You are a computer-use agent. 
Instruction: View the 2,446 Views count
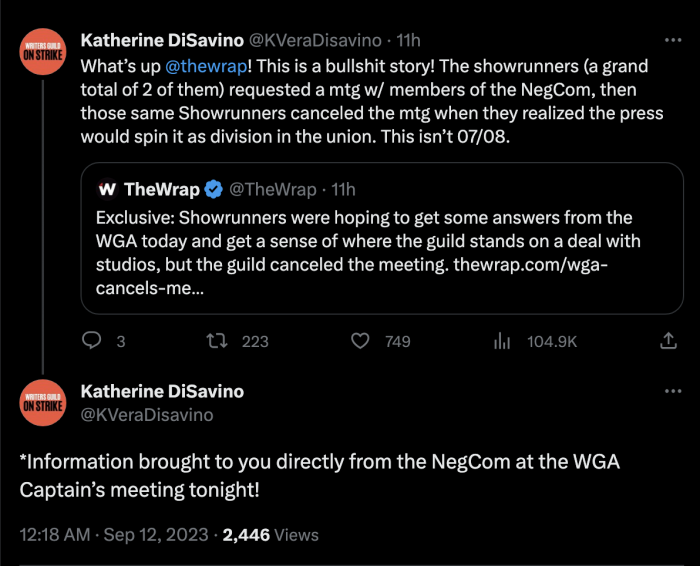coord(269,535)
